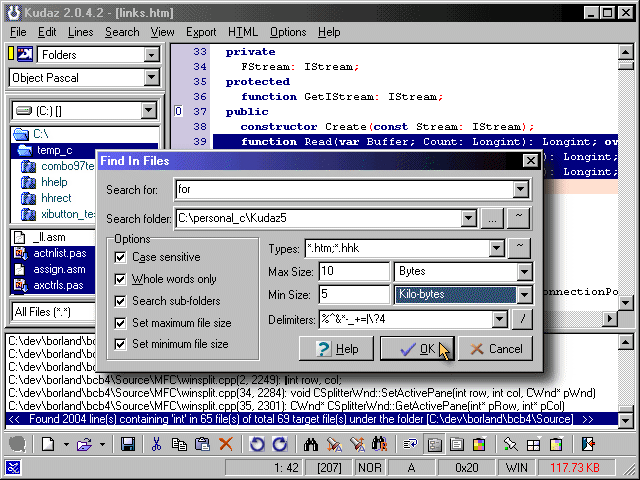This screenshot has width=640, height=480.
Task: Open the HTML menu
Action: click(243, 32)
